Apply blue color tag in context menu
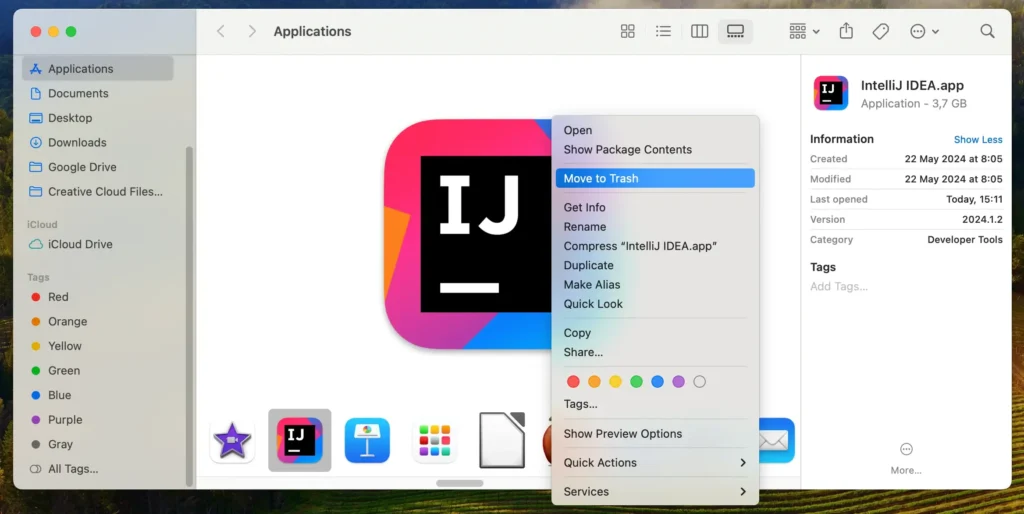Image resolution: width=1024 pixels, height=514 pixels. (658, 381)
